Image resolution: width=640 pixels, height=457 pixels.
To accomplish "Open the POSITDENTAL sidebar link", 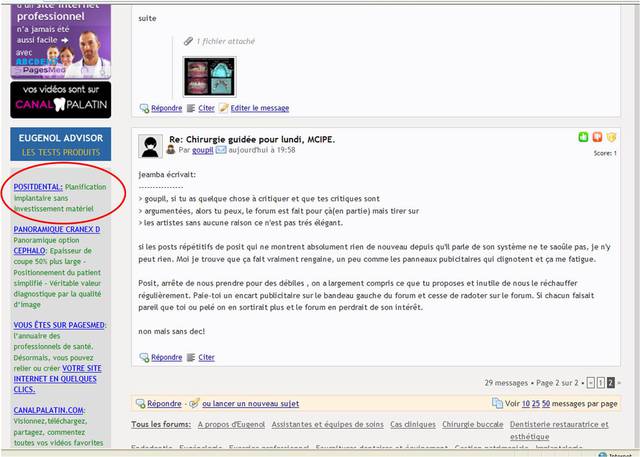I will [x=38, y=186].
